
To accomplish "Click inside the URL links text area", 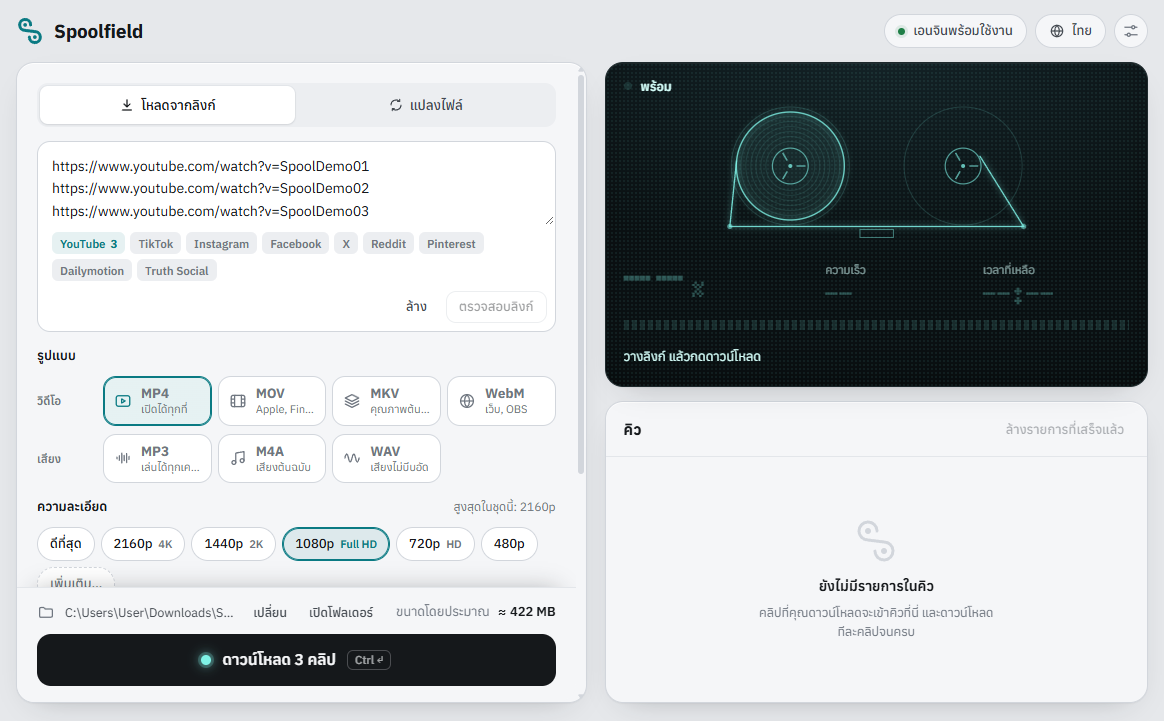I will click(x=296, y=189).
